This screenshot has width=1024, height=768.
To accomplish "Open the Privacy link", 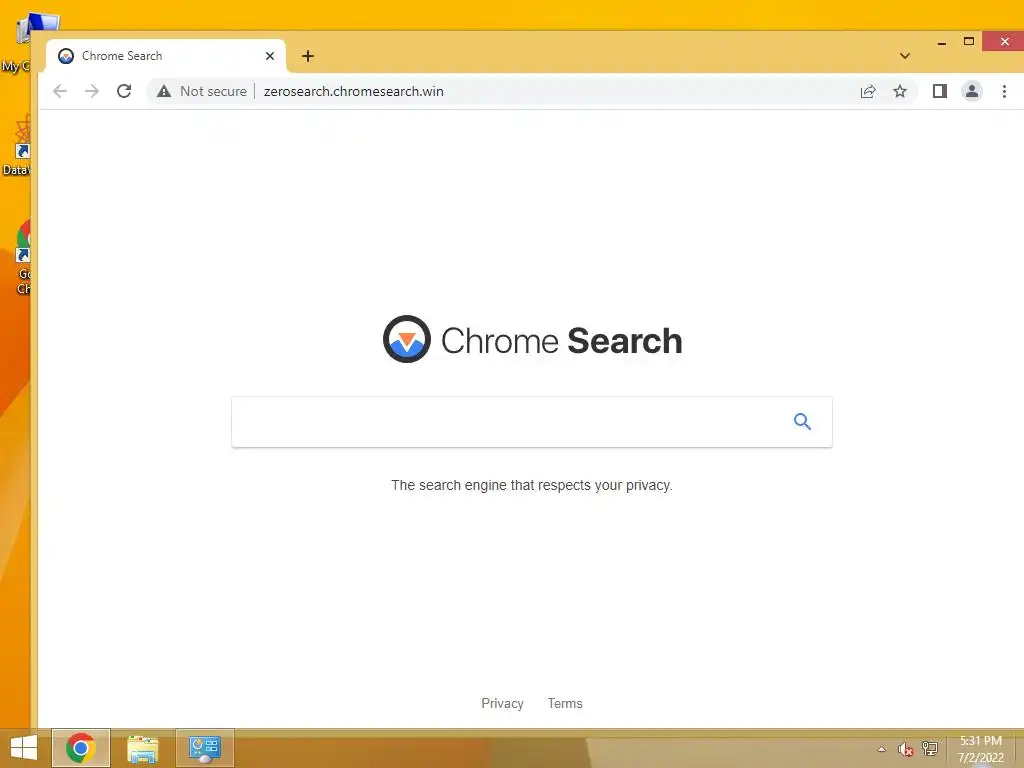I will (x=502, y=703).
